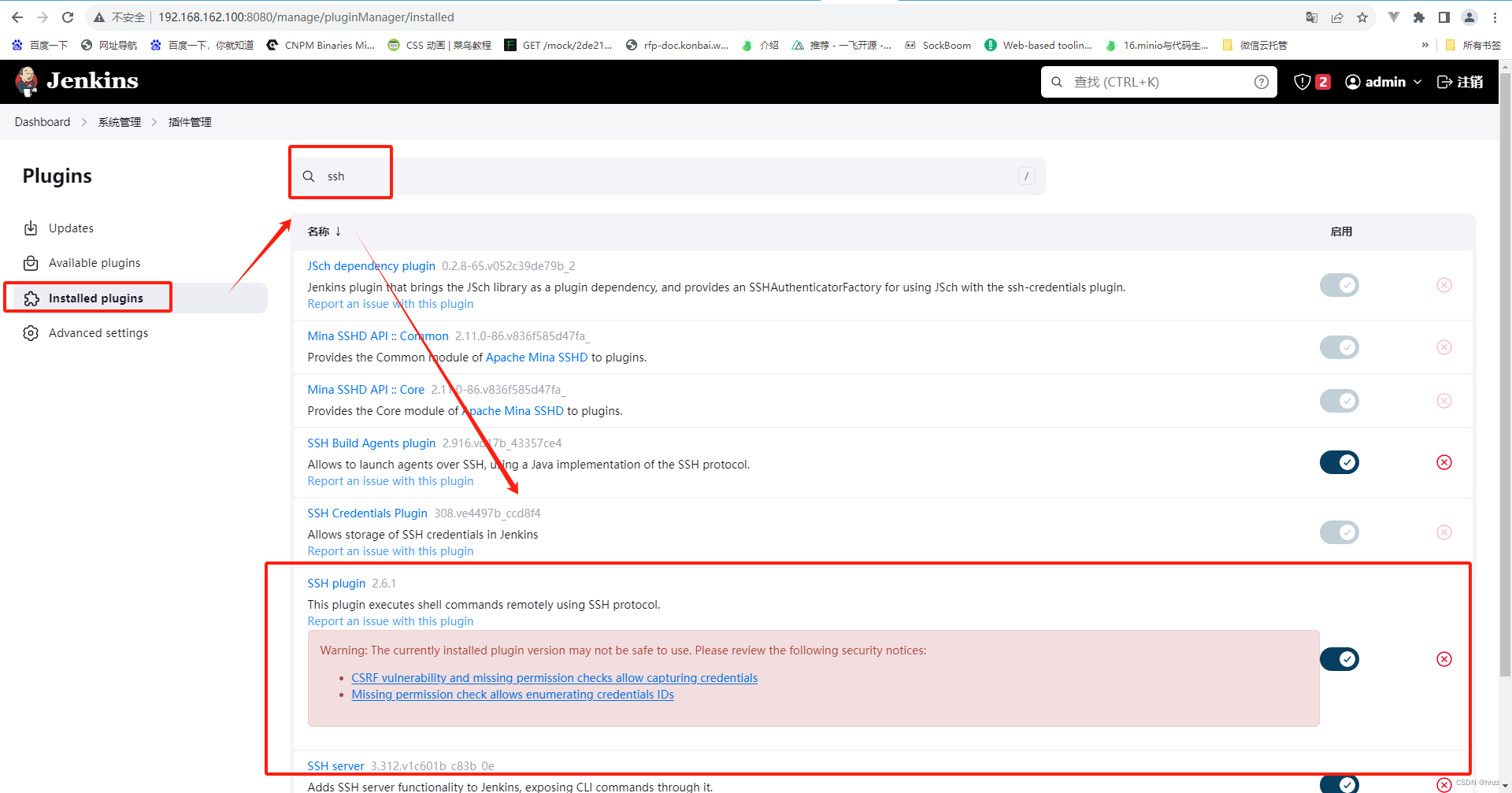Screen dimensions: 1512x793
Task: Click the browser back arrow
Action: point(17,17)
